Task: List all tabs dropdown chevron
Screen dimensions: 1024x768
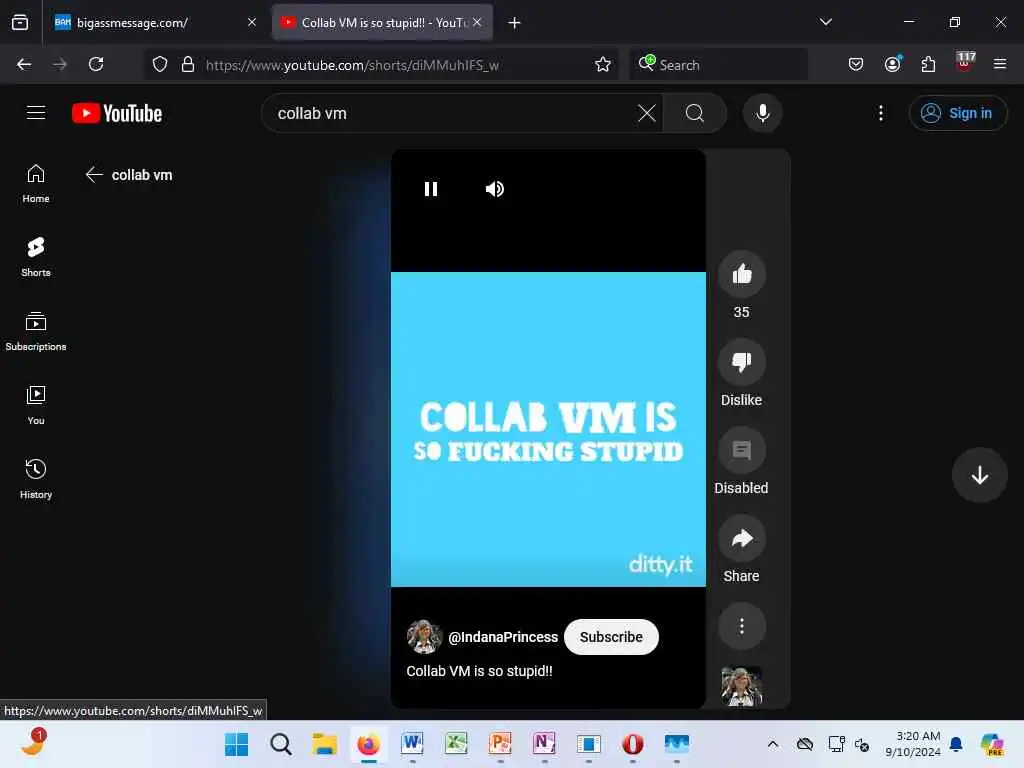Action: (825, 22)
